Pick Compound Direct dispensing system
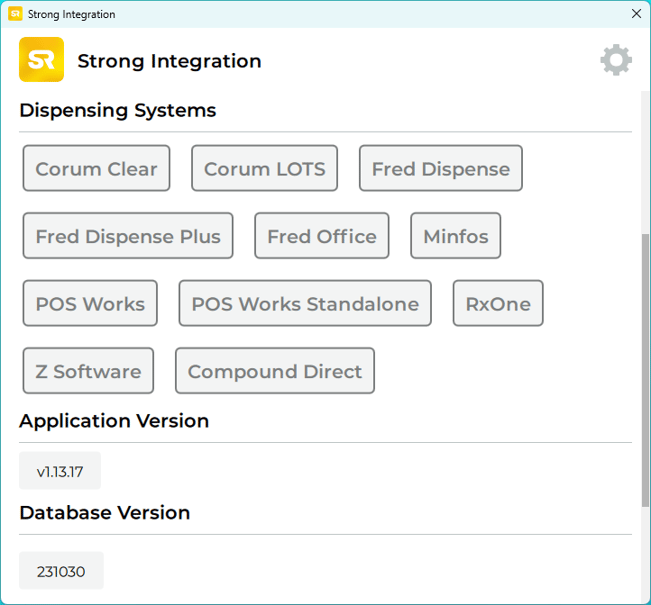 275,371
